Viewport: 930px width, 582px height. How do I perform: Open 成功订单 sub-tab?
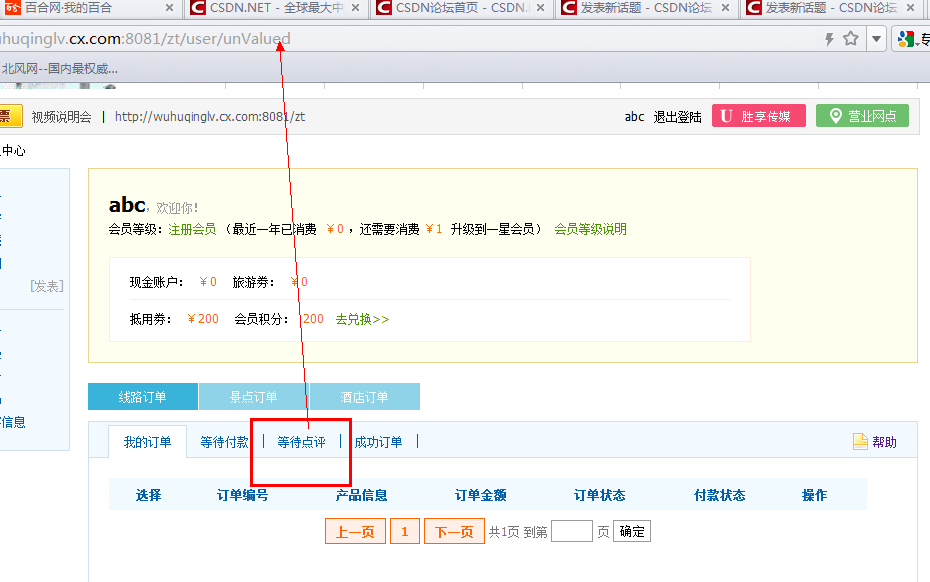click(x=378, y=442)
